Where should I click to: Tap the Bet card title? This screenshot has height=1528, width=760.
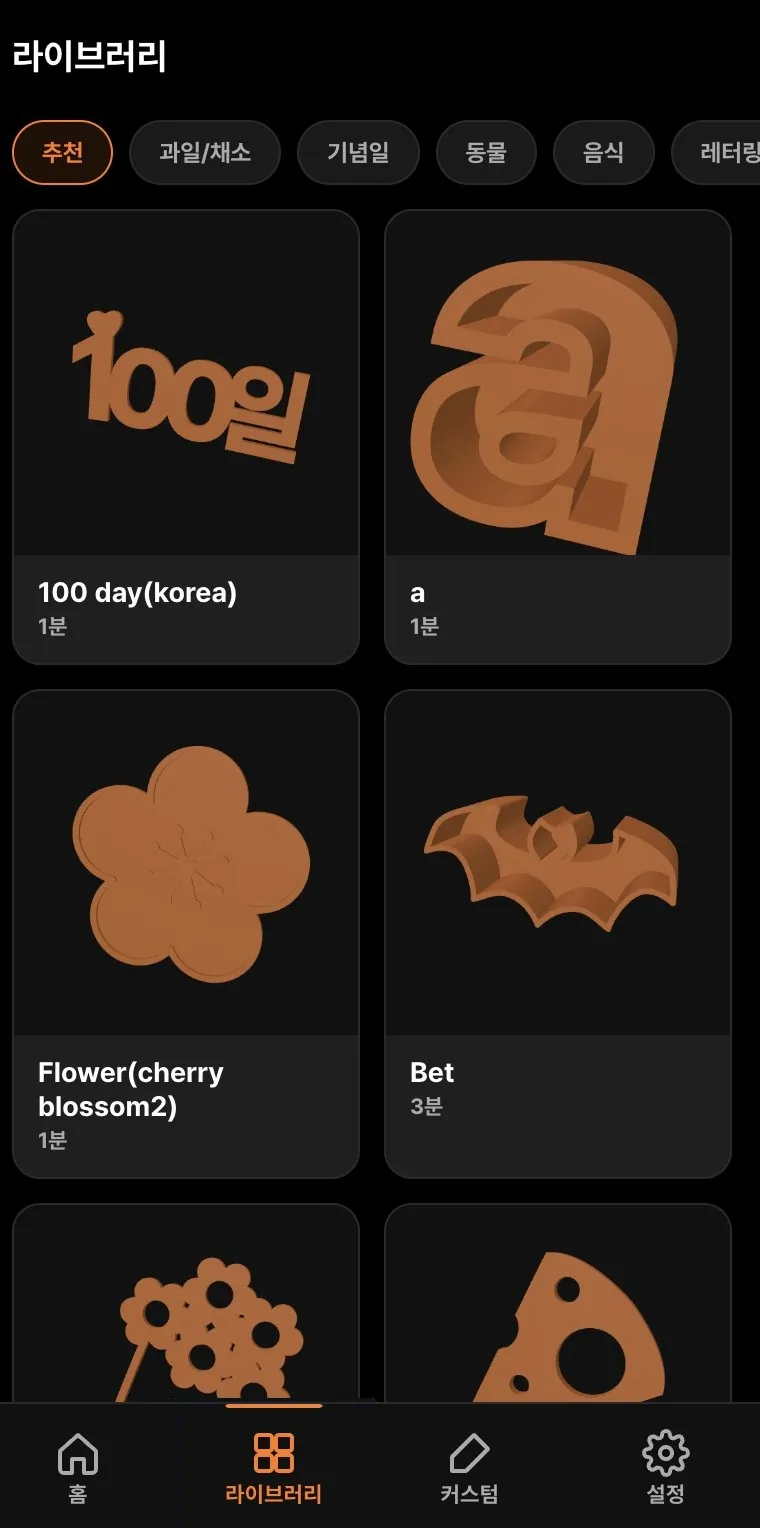click(432, 1073)
